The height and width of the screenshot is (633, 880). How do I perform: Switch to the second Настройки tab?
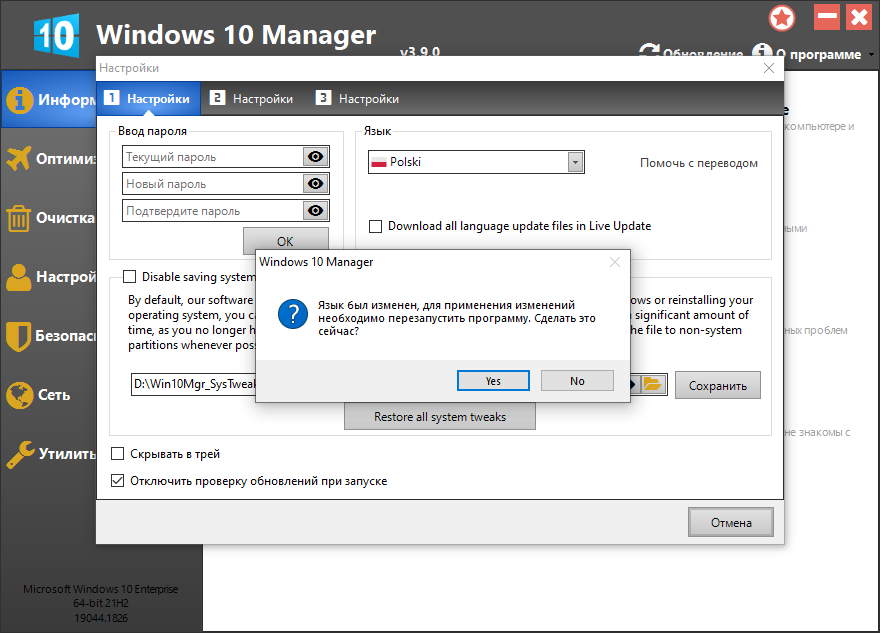252,99
